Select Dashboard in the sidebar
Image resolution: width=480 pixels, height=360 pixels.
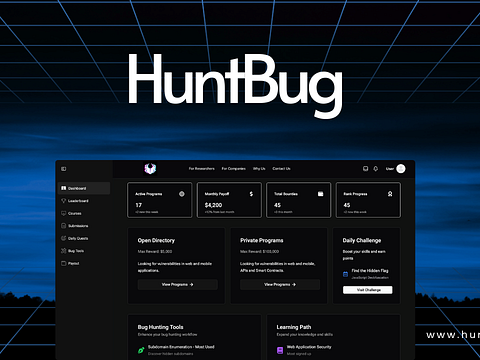point(84,188)
